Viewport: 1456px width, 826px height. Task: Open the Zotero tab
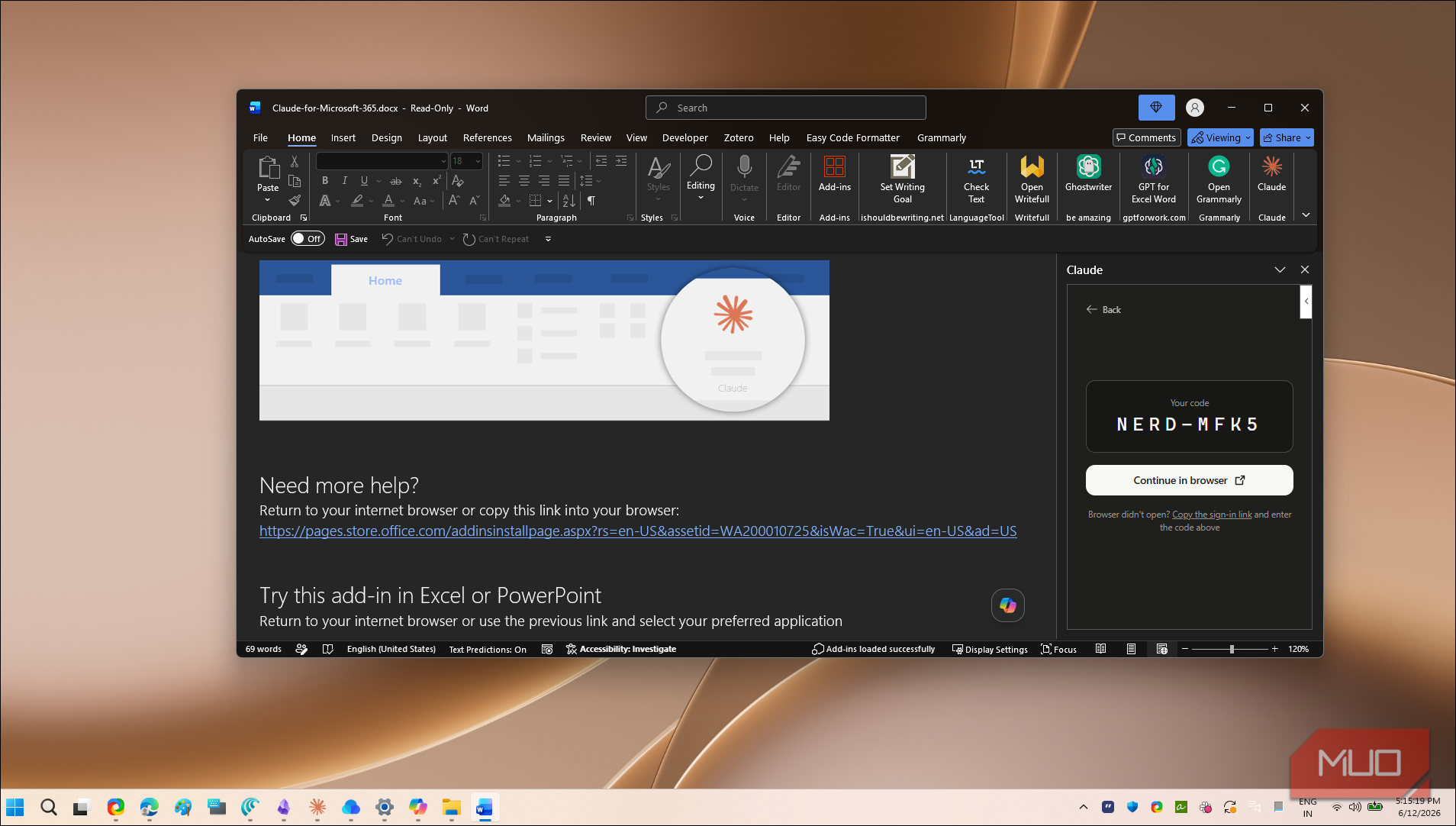click(x=738, y=137)
